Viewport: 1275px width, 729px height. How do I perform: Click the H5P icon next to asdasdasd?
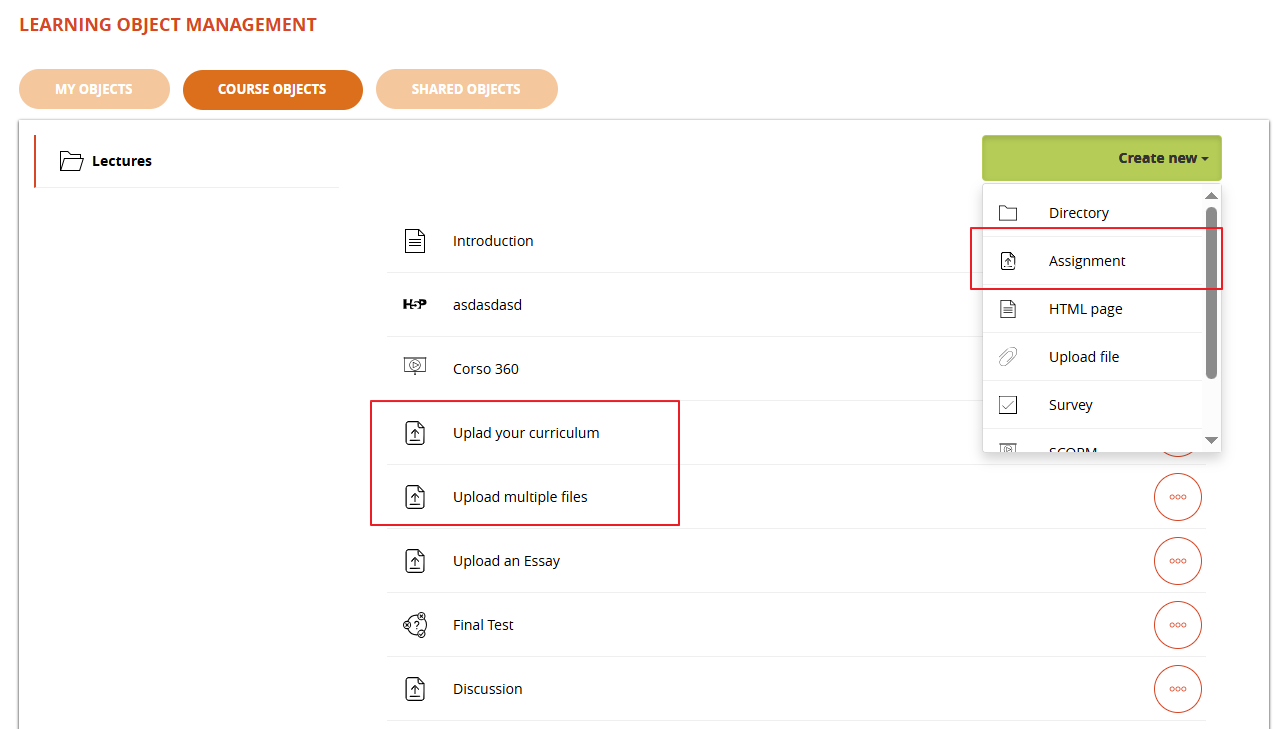point(414,305)
